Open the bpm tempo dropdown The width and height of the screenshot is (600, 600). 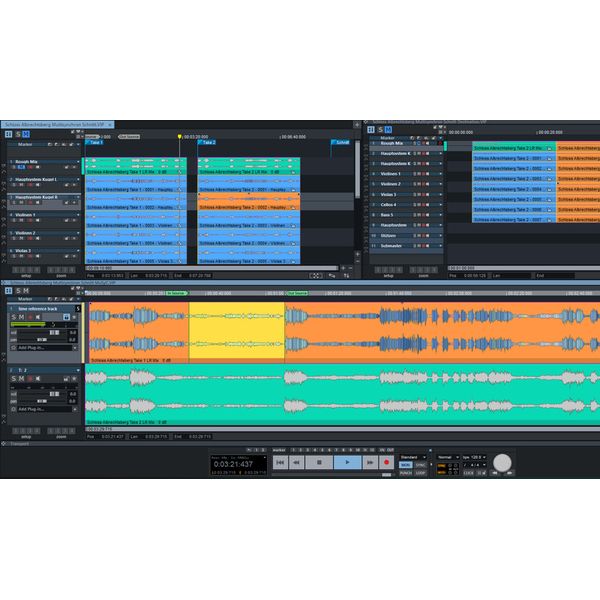pyautogui.click(x=474, y=457)
